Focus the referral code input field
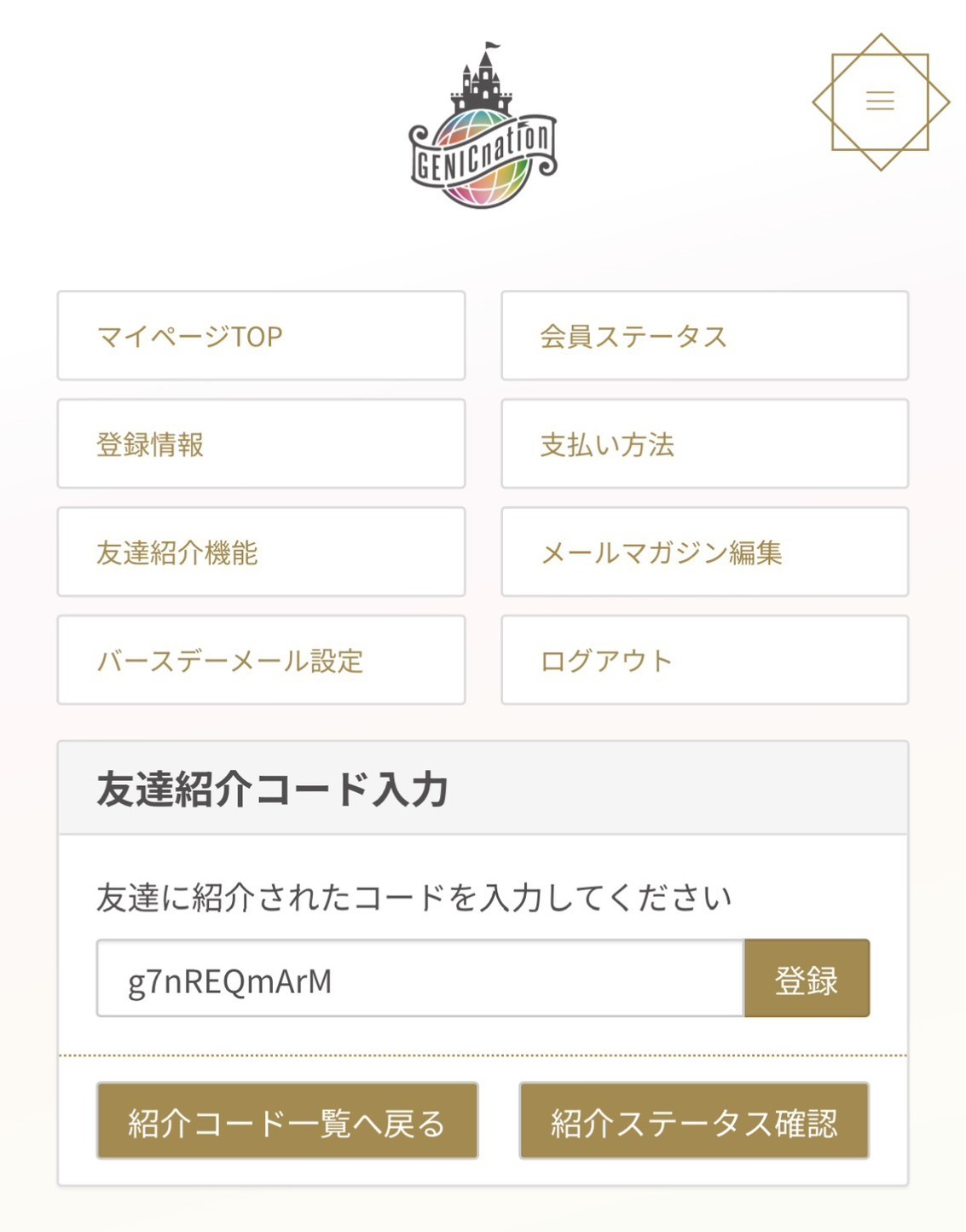Image resolution: width=966 pixels, height=1232 pixels. point(419,980)
